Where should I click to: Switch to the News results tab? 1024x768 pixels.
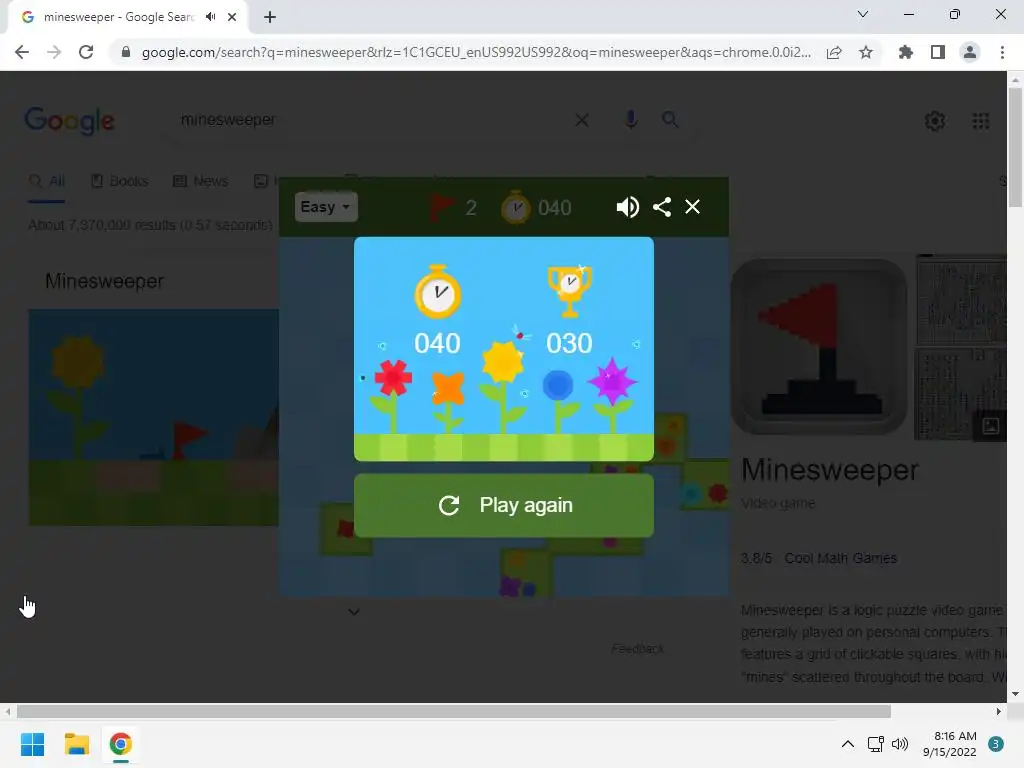[200, 181]
